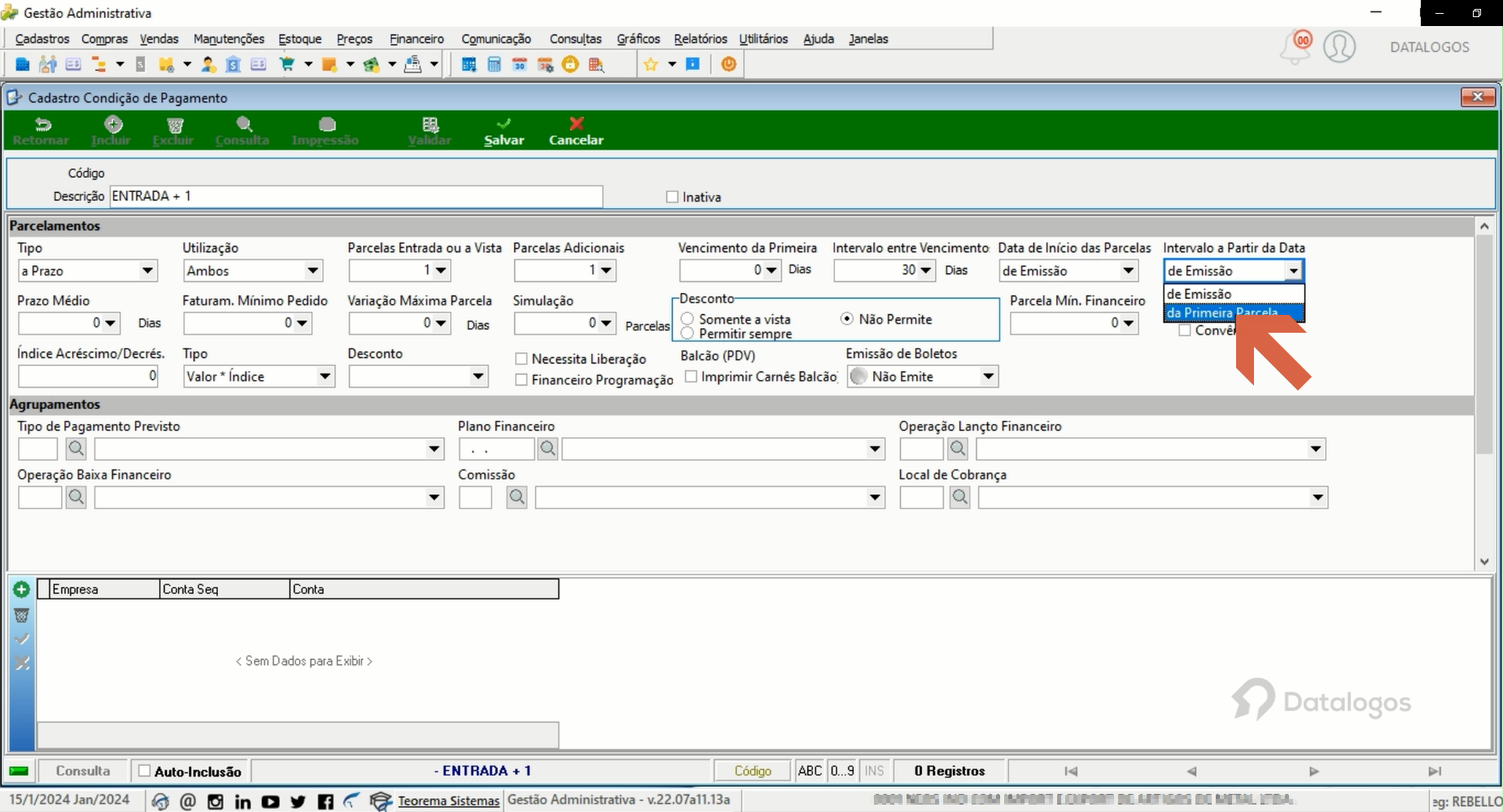Click the green plus add-row icon

pos(22,589)
